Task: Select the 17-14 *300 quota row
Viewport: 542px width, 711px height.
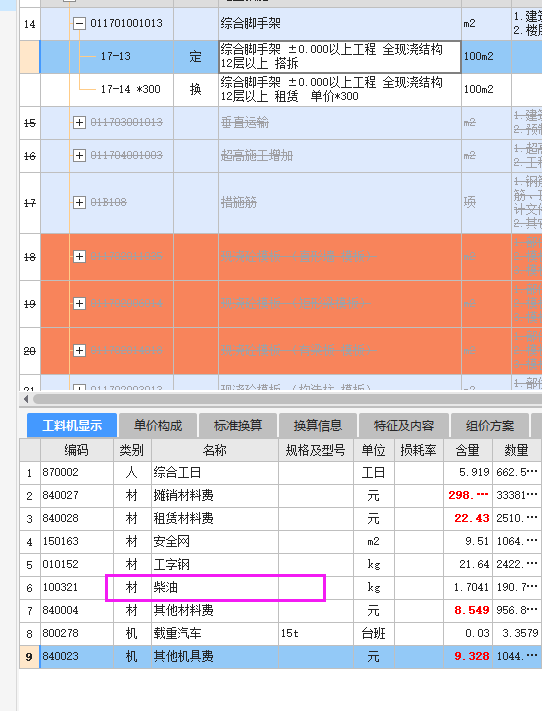Action: (131, 89)
